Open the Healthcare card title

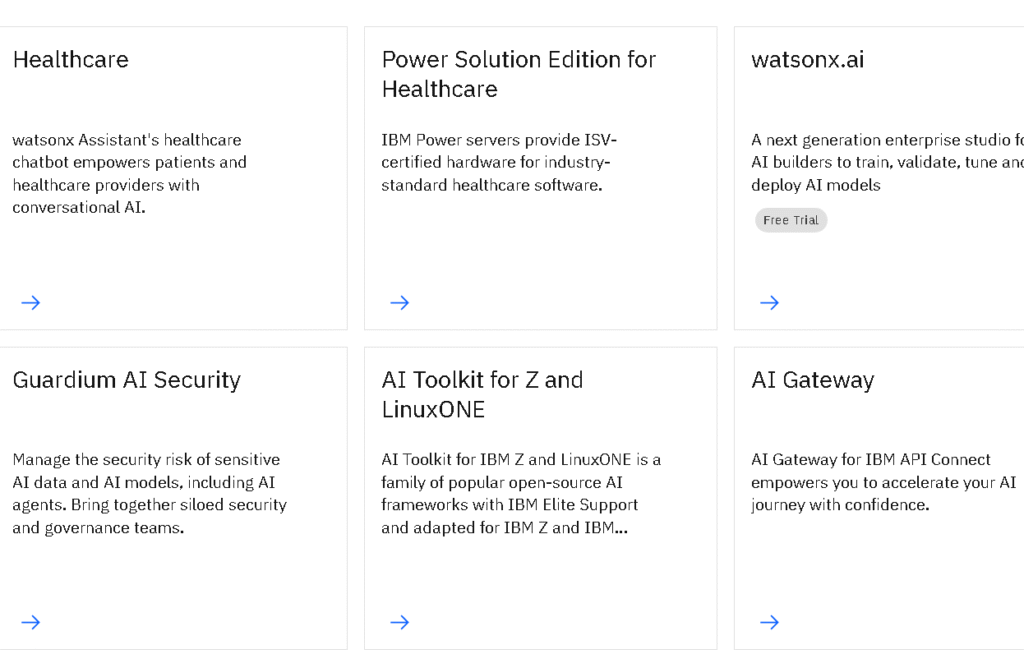click(x=71, y=60)
